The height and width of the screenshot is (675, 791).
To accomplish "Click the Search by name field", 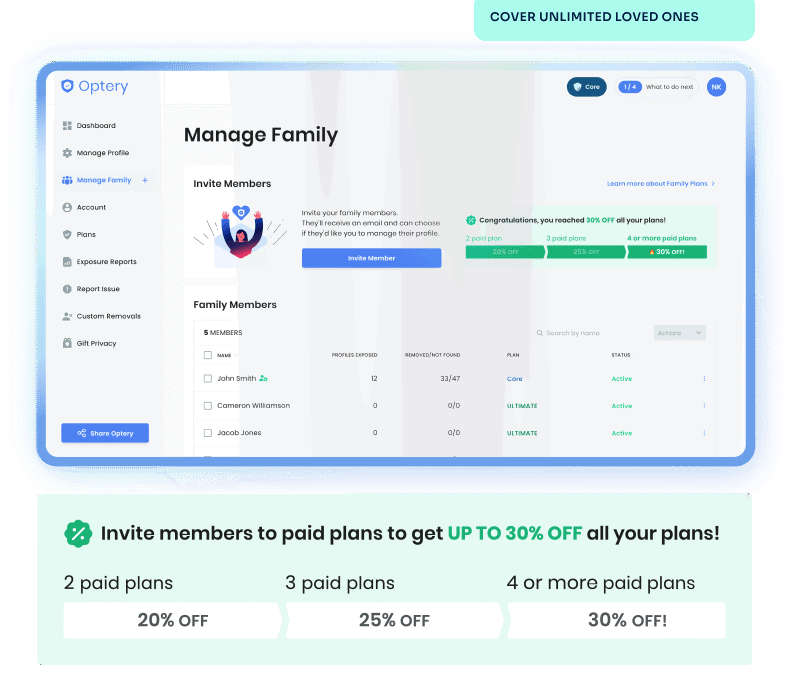I will pyautogui.click(x=573, y=333).
